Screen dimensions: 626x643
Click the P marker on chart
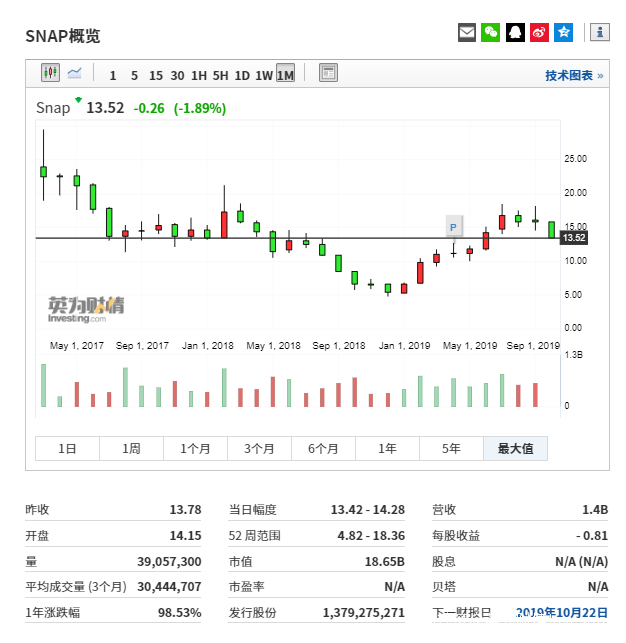[454, 227]
